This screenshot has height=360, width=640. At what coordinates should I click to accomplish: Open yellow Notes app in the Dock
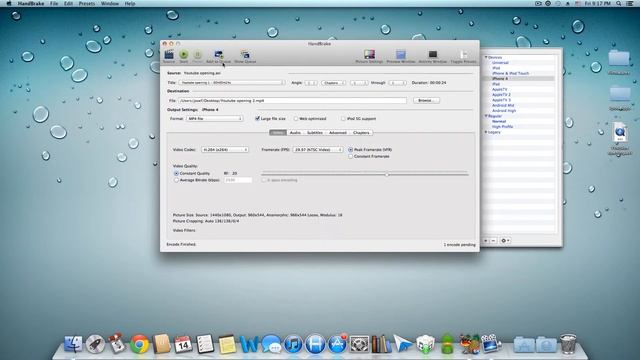227,344
